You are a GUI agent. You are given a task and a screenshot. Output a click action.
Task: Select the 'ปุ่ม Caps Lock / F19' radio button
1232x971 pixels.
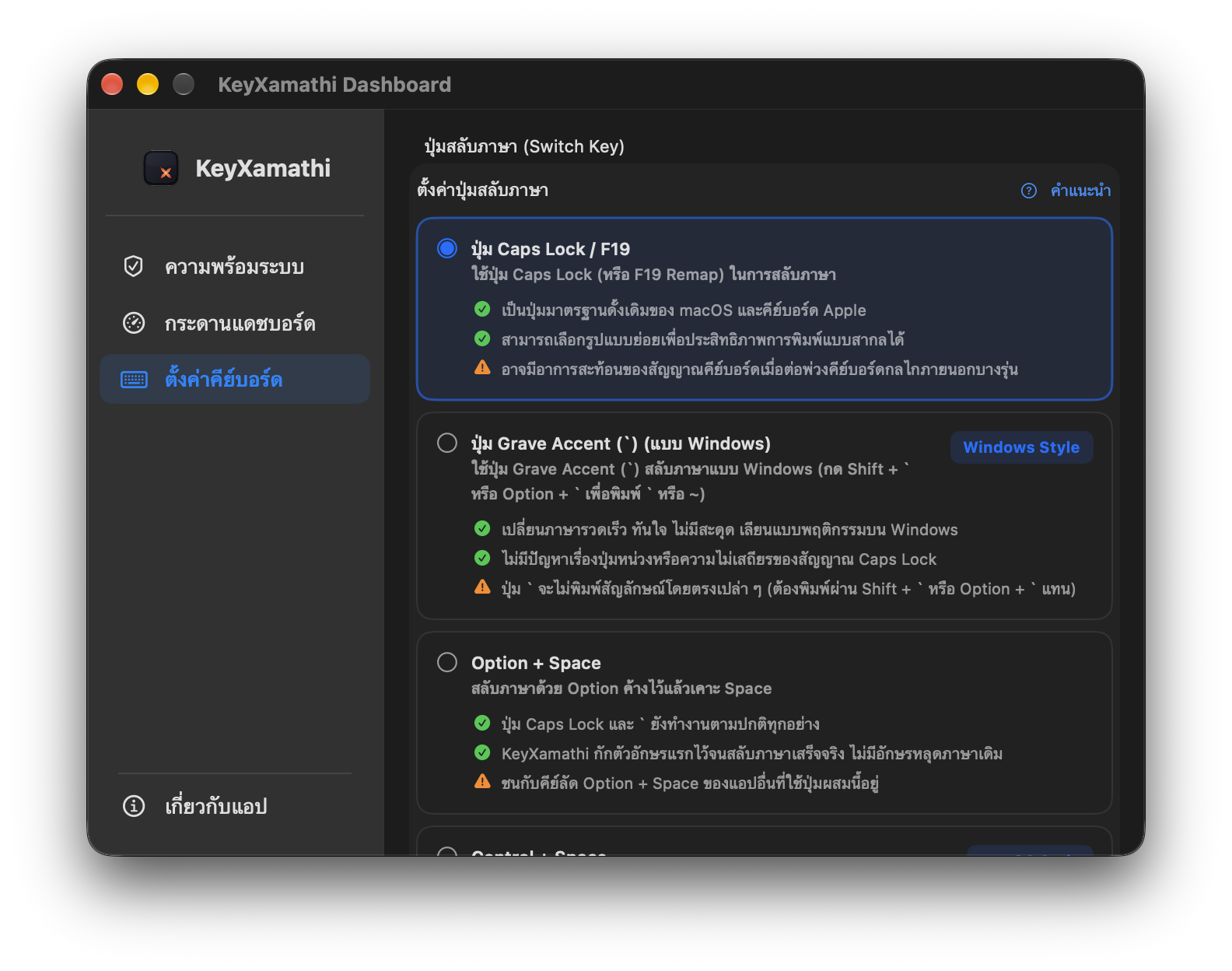coord(447,248)
